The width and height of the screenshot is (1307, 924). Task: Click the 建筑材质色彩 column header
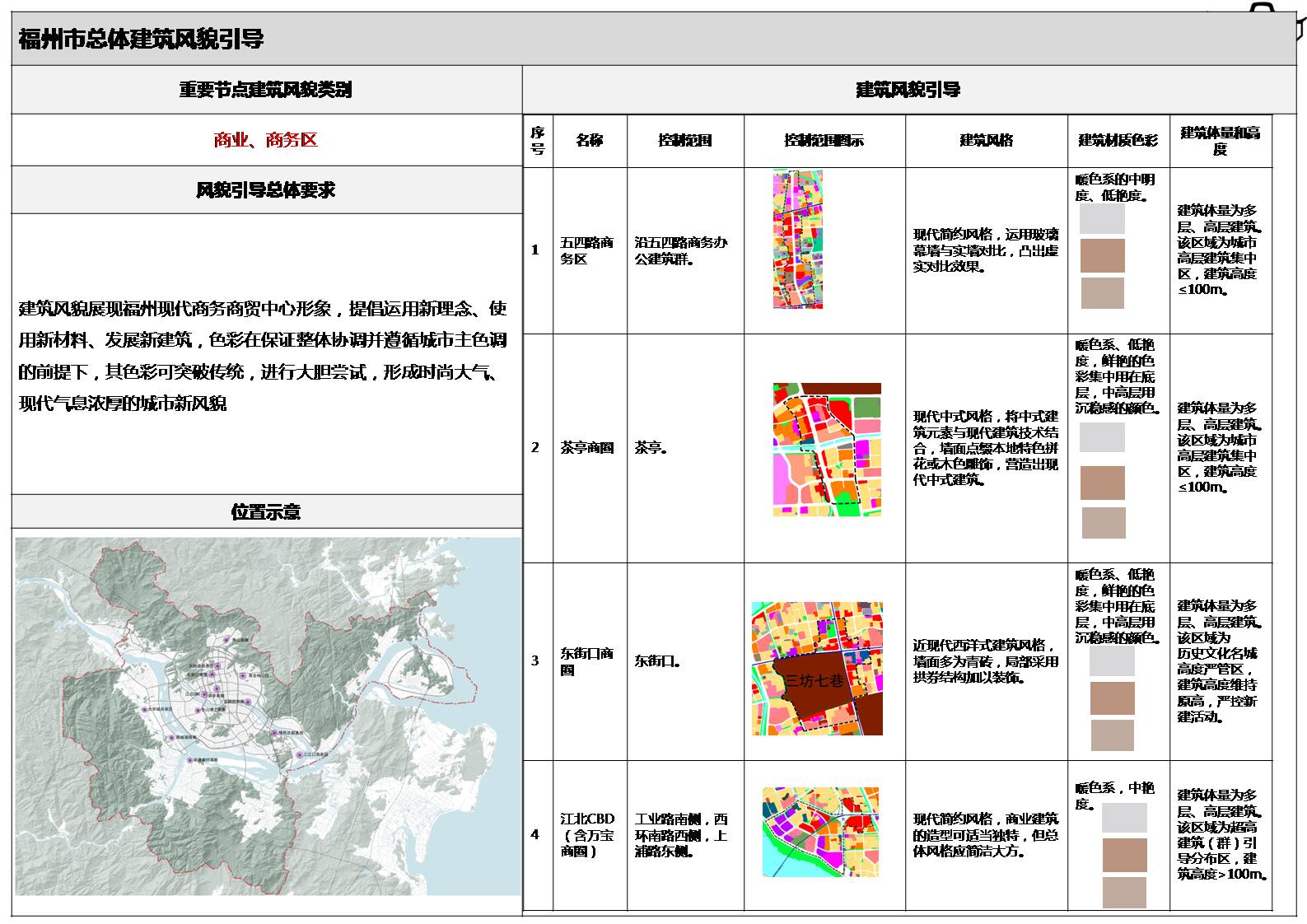(x=1118, y=141)
